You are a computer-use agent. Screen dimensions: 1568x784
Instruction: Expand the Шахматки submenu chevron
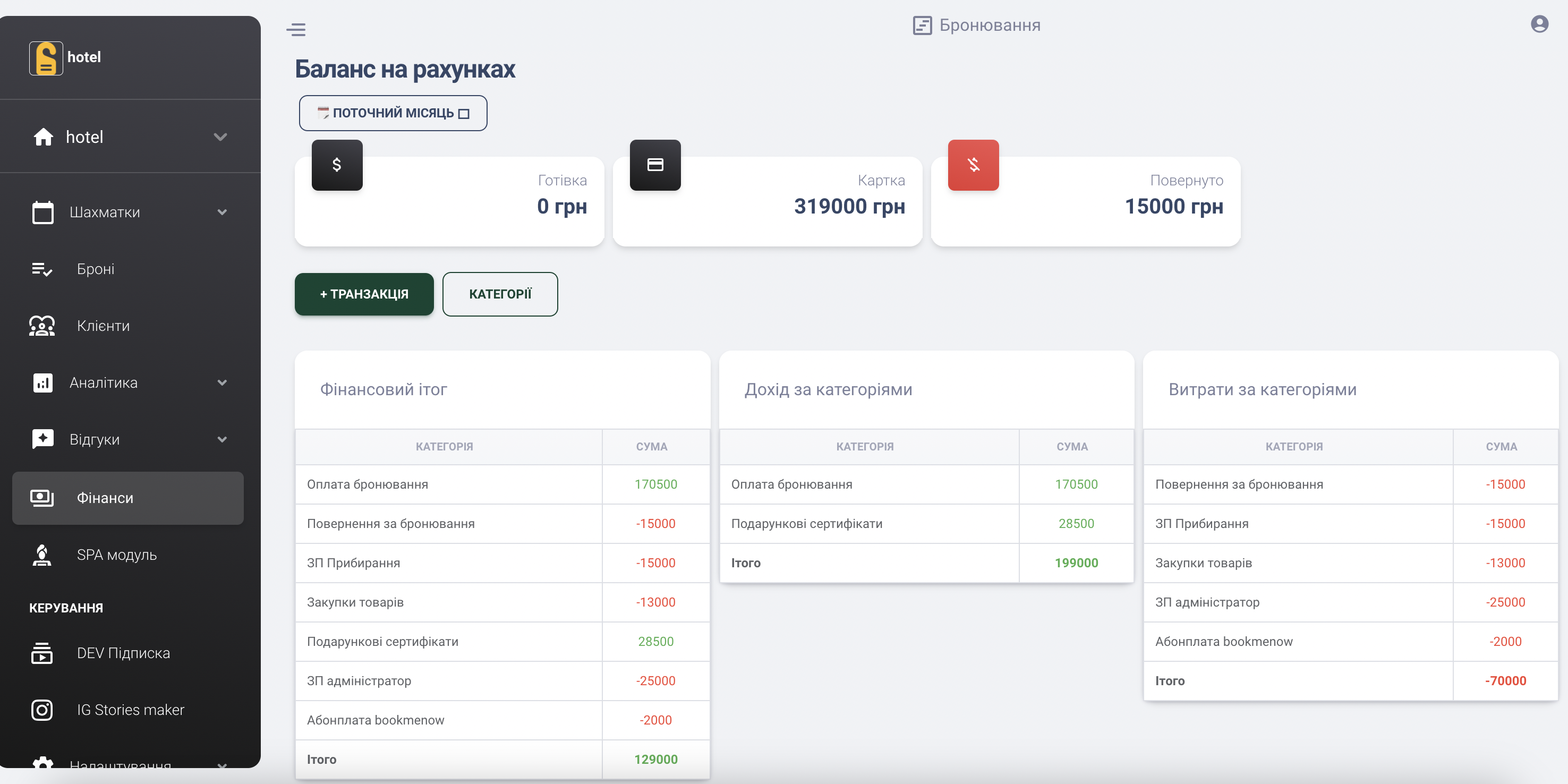[x=222, y=212]
